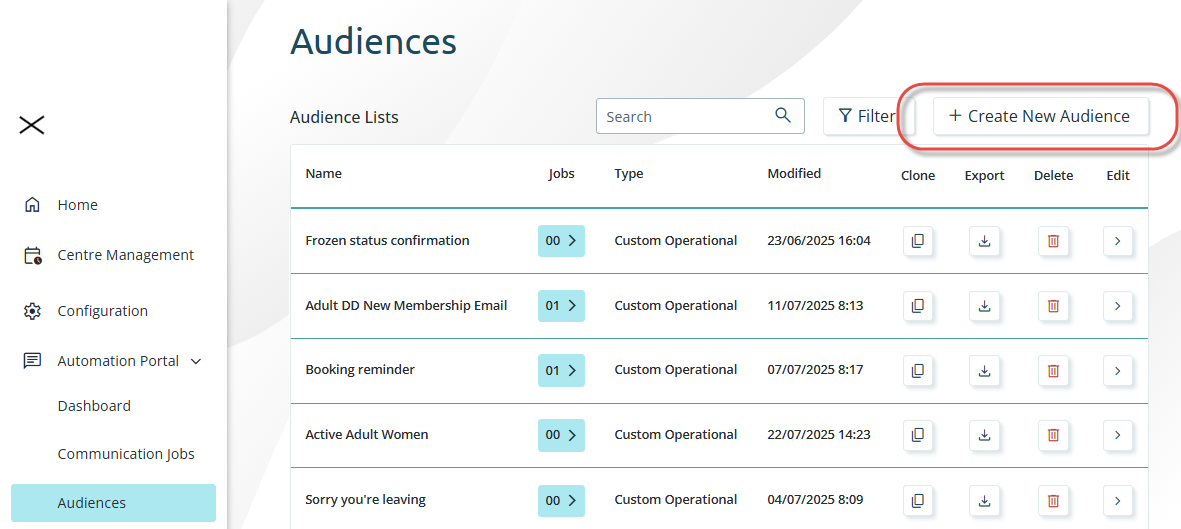1181x529 pixels.
Task: Show jobs for Sorry you're leaving
Action: pos(561,500)
